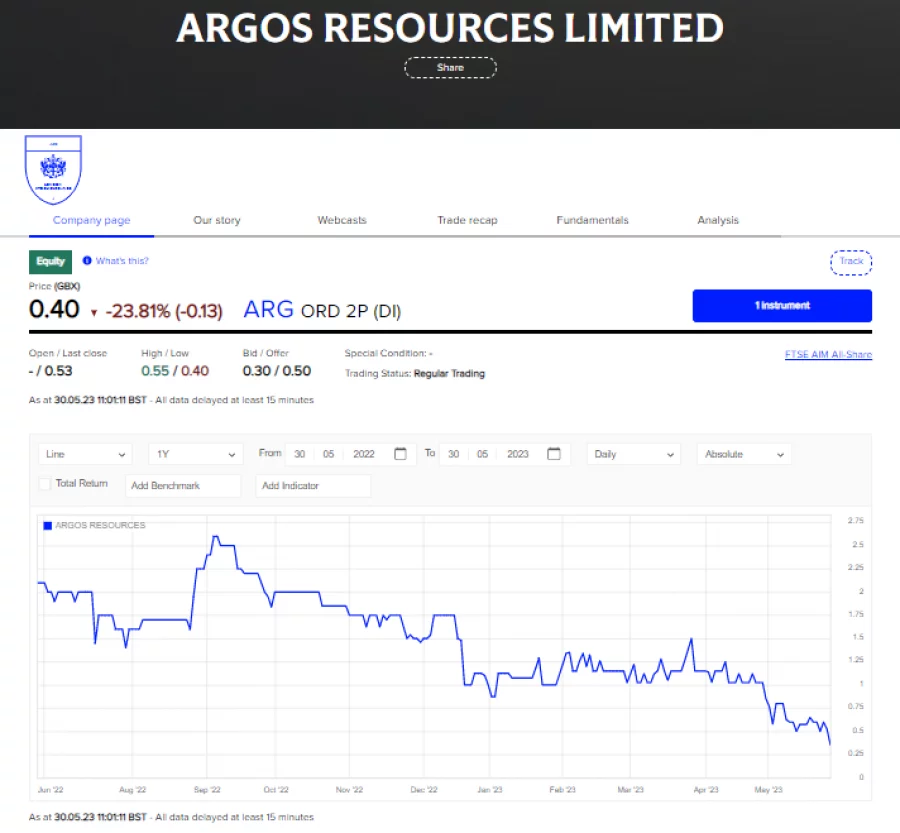Image resolution: width=900 pixels, height=833 pixels.
Task: Switch to the Webcasts tab
Action: 341,220
